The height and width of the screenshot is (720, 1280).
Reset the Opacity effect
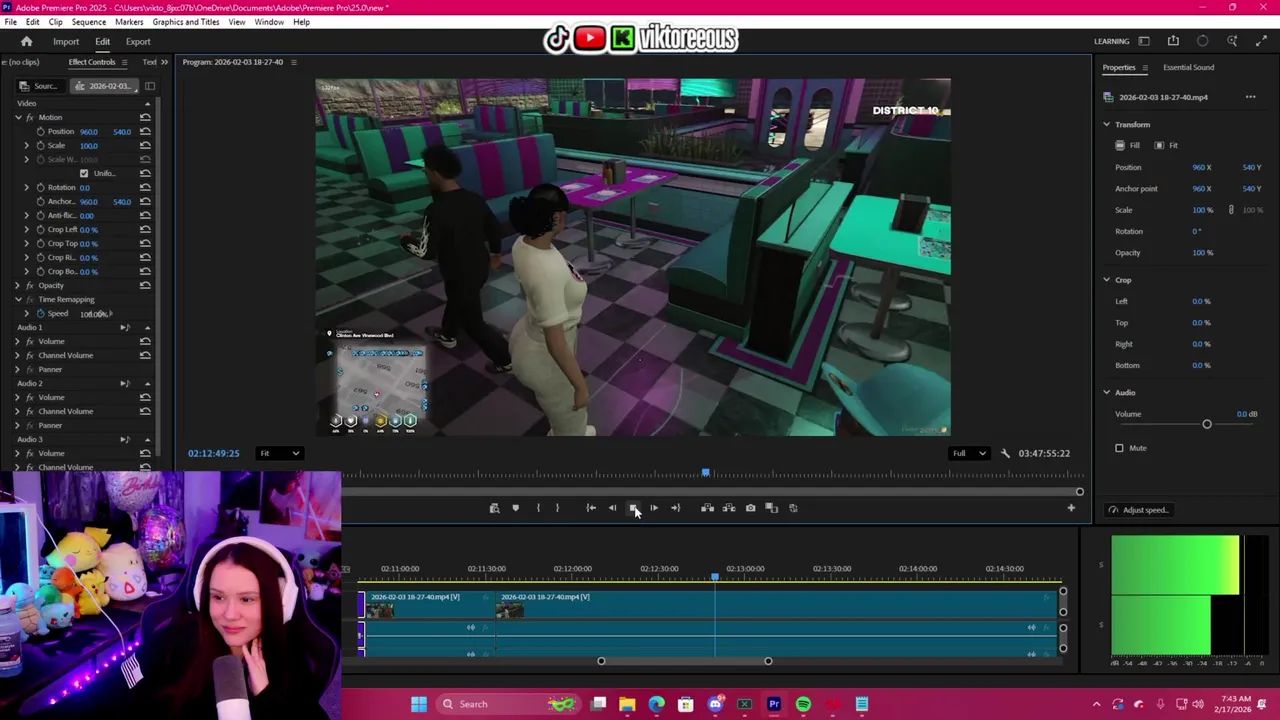point(145,285)
